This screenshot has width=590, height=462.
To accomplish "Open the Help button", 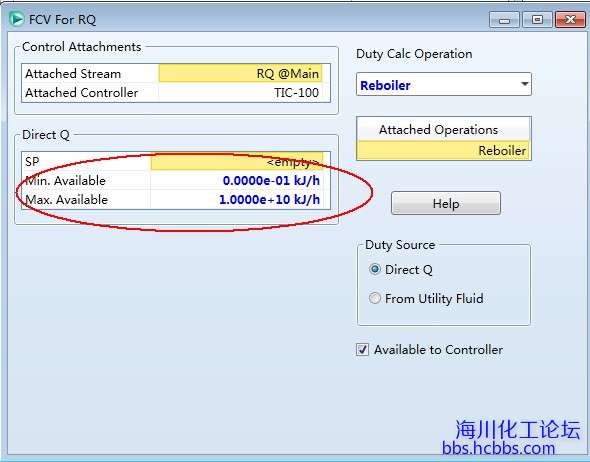I will (x=446, y=203).
